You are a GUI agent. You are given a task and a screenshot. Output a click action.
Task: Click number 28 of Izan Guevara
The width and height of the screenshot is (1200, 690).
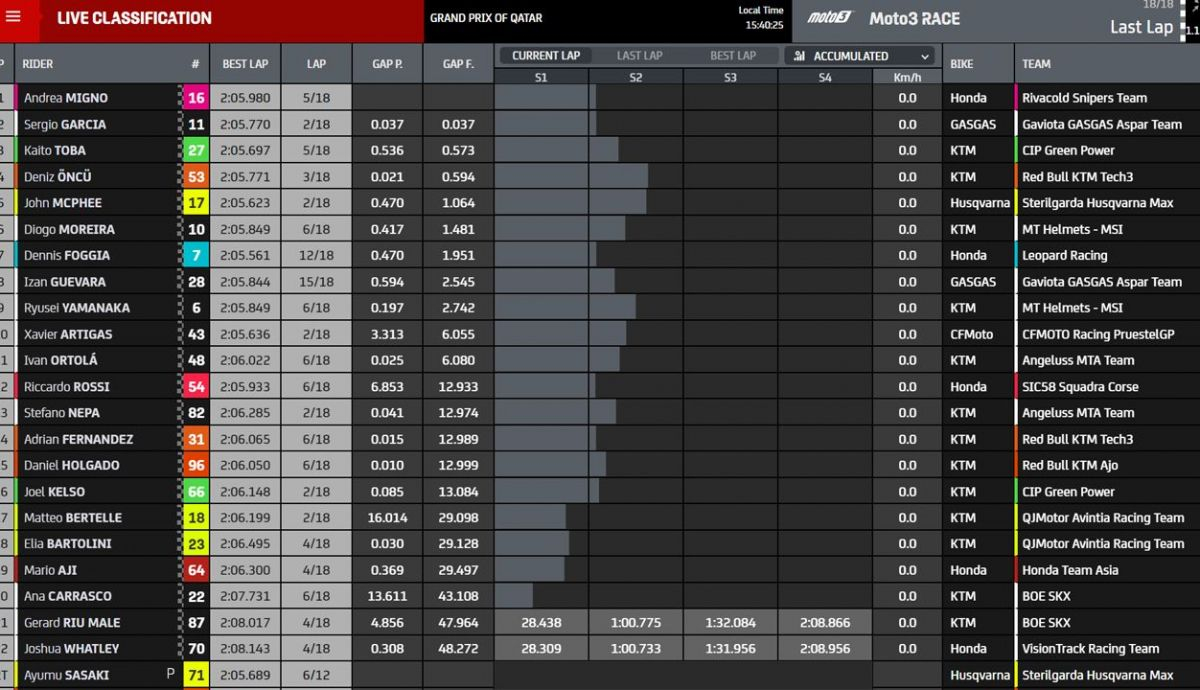pyautogui.click(x=196, y=282)
